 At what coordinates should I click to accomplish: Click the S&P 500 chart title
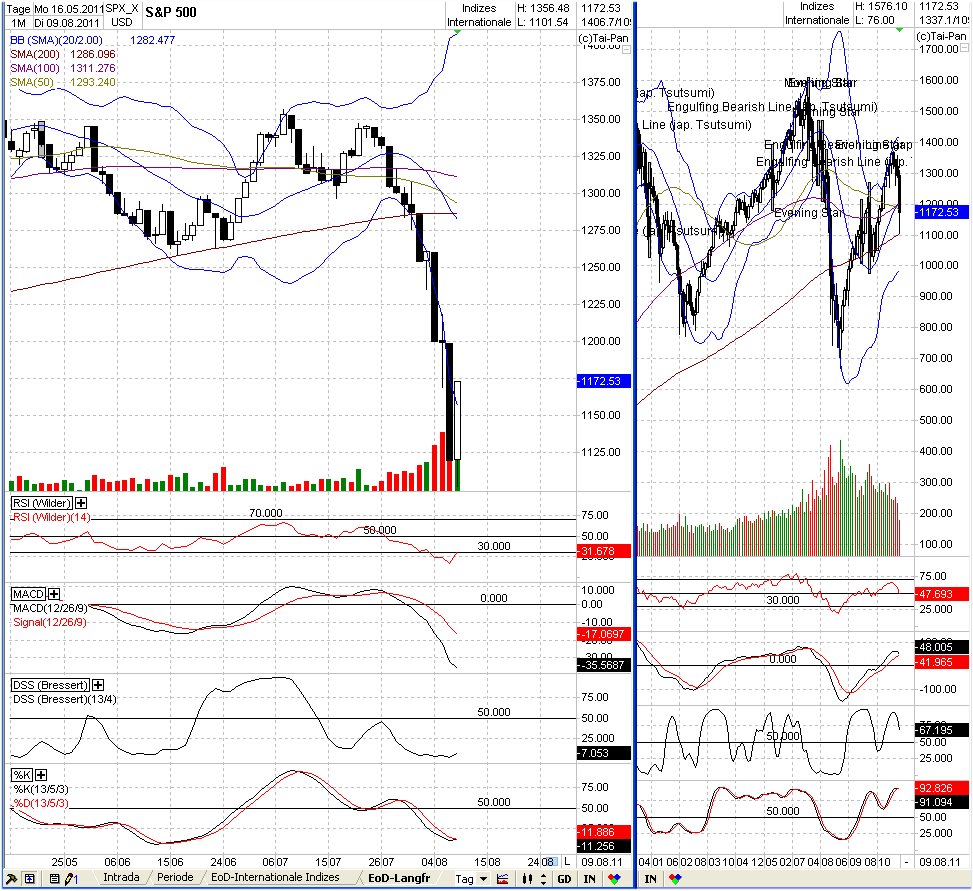[x=171, y=12]
